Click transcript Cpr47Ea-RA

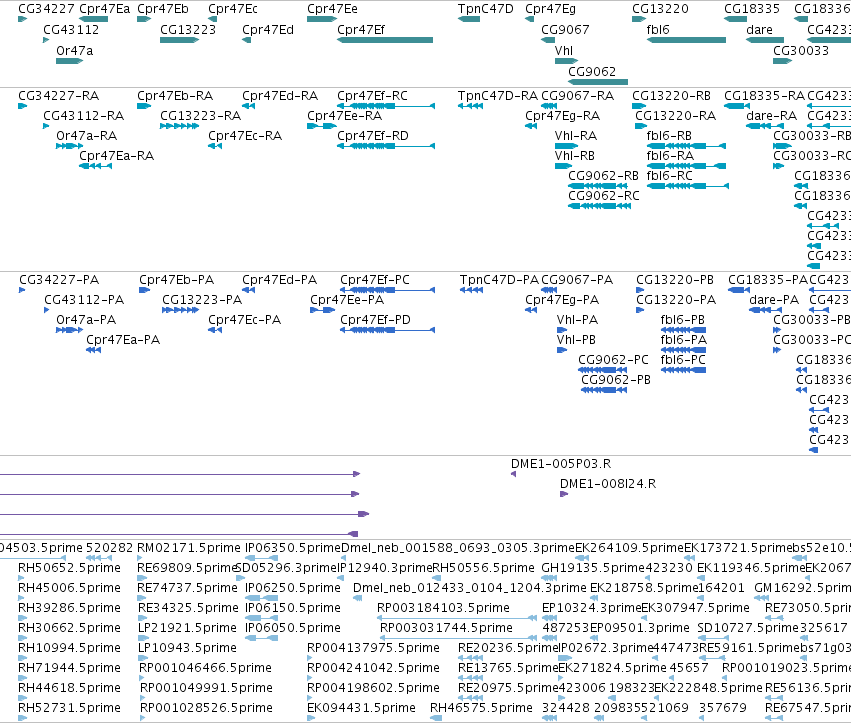[96, 166]
